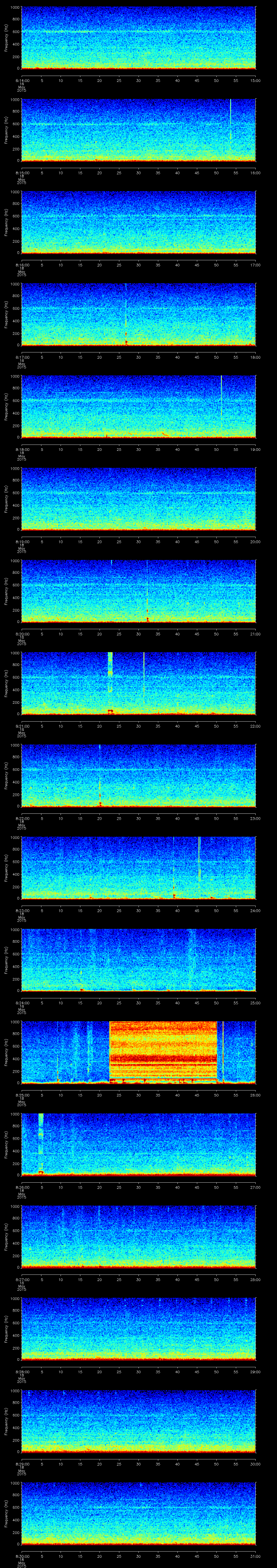
Task: Click the 8:24:00 start time label
Action: point(22,1003)
